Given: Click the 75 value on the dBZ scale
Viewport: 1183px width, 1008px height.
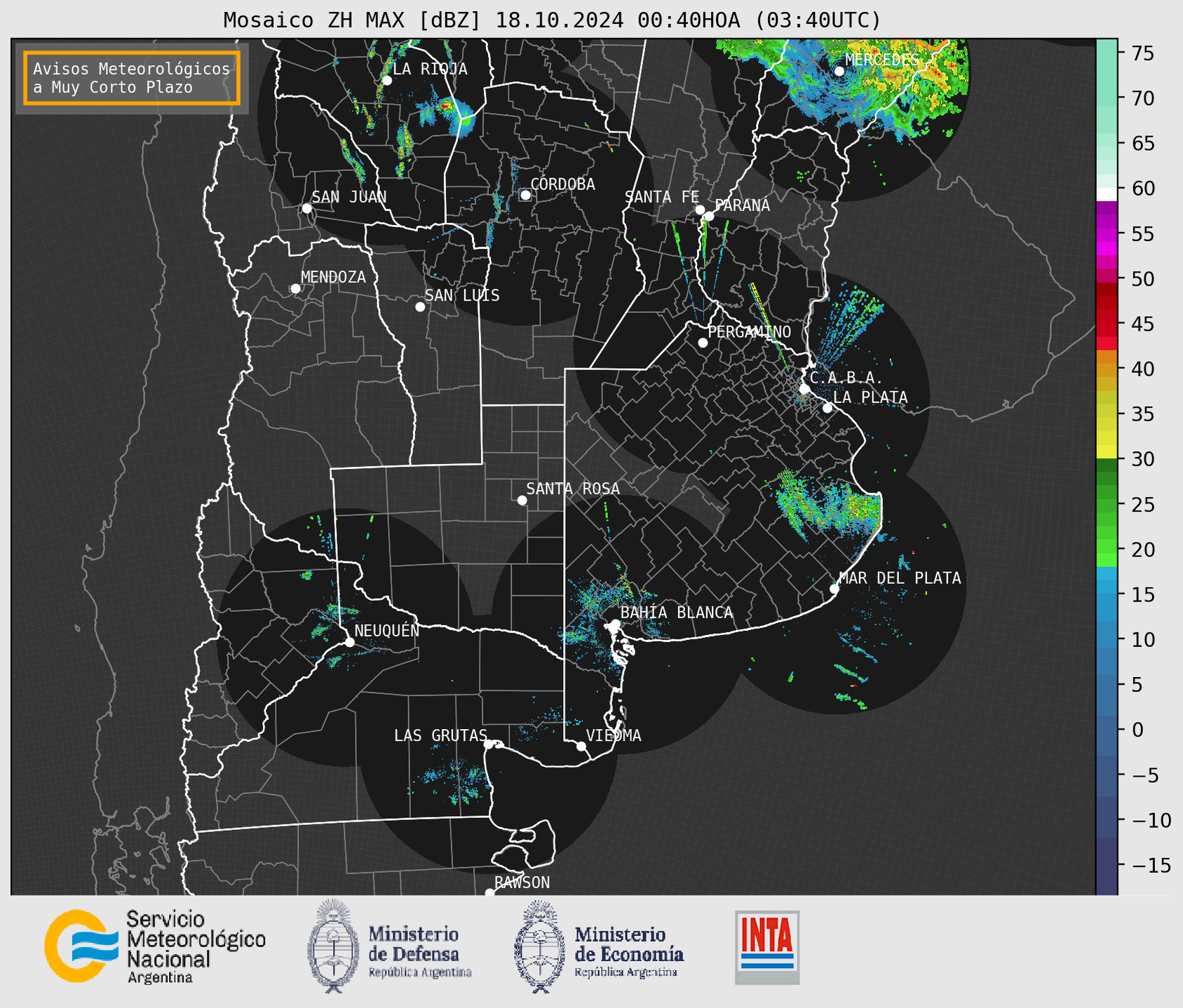Looking at the screenshot, I should click(1142, 54).
